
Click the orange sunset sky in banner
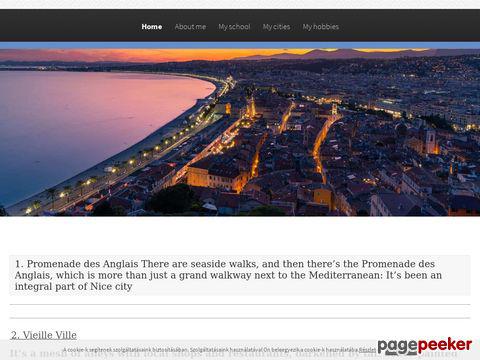pyautogui.click(x=167, y=55)
